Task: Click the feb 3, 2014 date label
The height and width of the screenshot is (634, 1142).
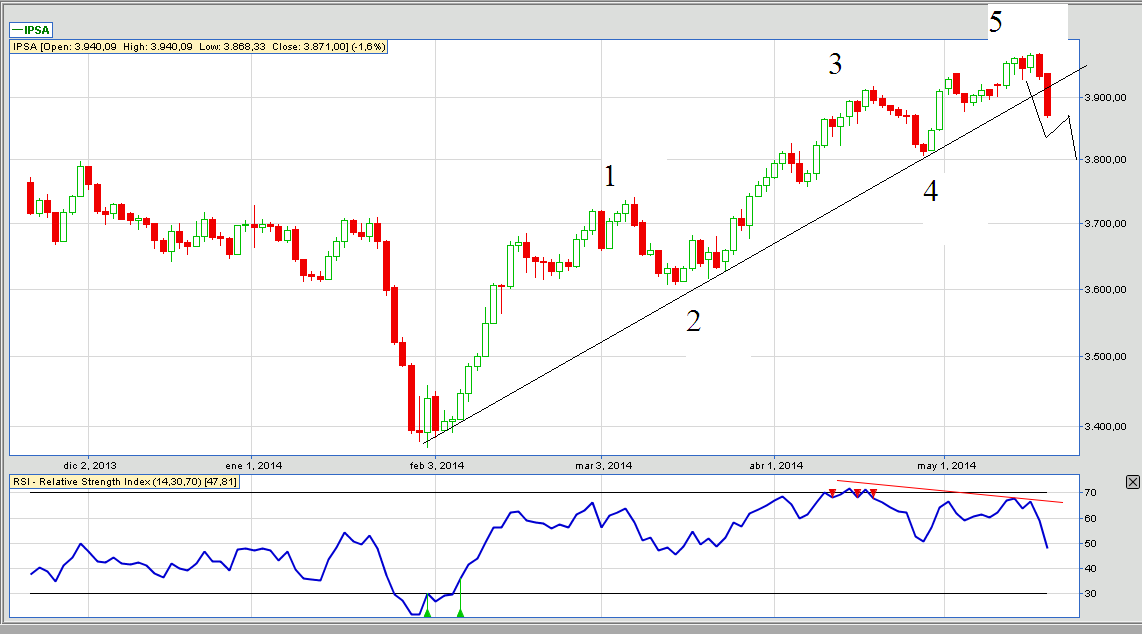Action: click(437, 465)
